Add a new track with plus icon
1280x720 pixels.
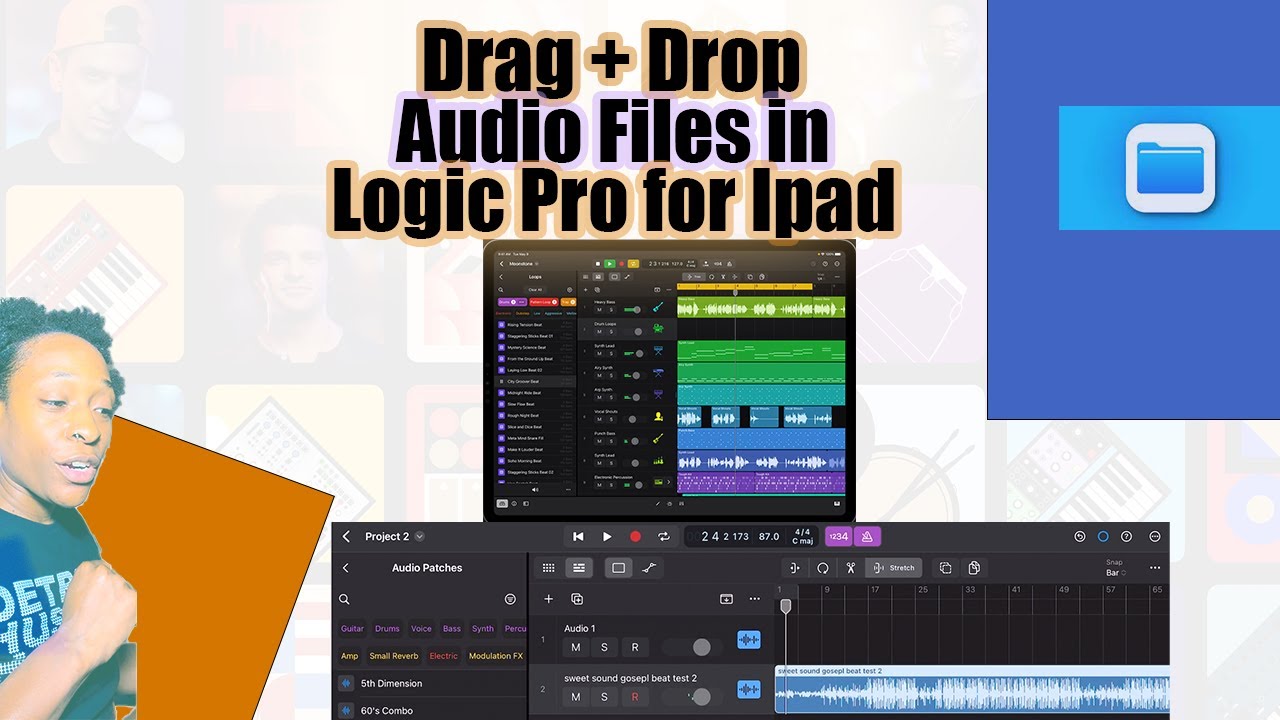pyautogui.click(x=548, y=599)
